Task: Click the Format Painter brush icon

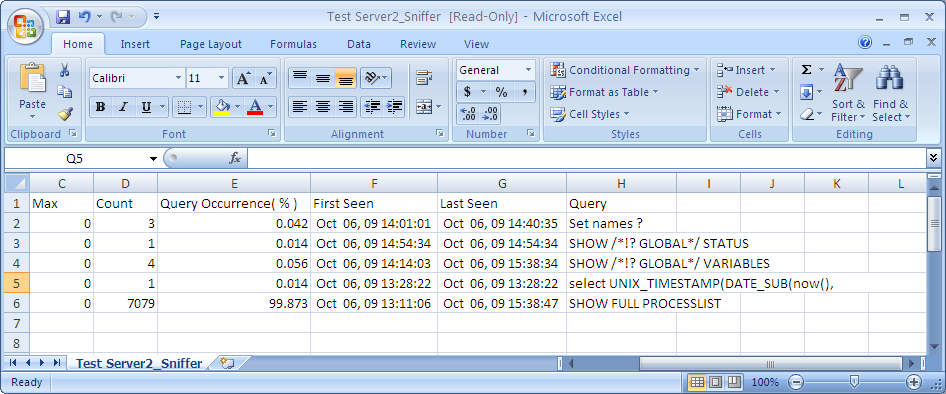Action: [65, 113]
